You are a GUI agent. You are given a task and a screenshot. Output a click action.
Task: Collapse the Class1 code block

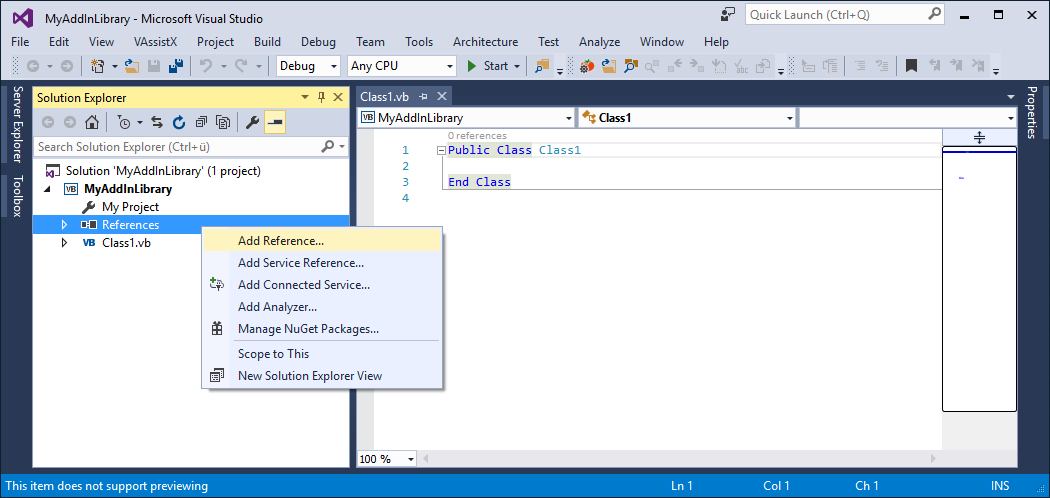pos(441,151)
